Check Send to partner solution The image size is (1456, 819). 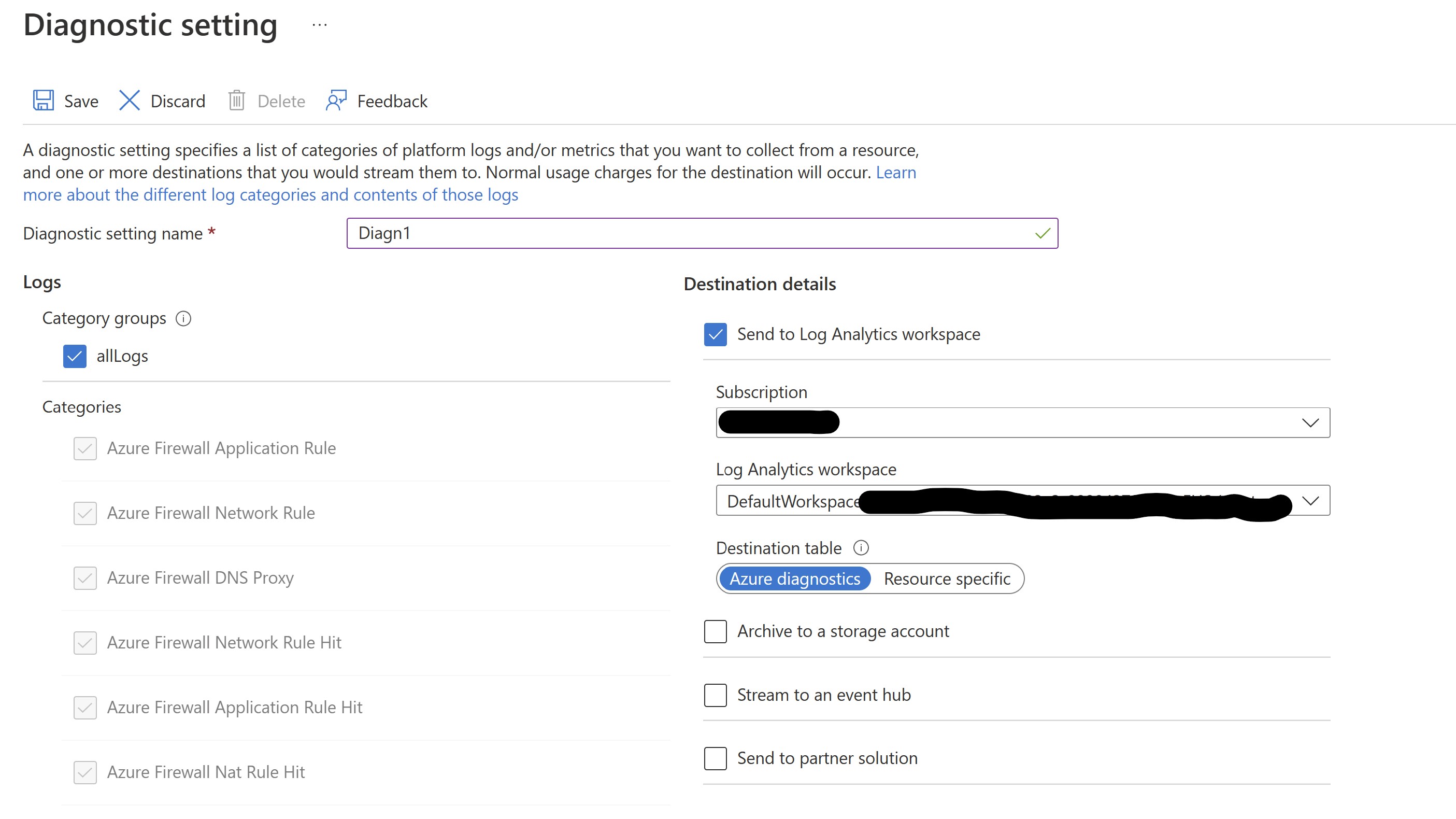[715, 758]
